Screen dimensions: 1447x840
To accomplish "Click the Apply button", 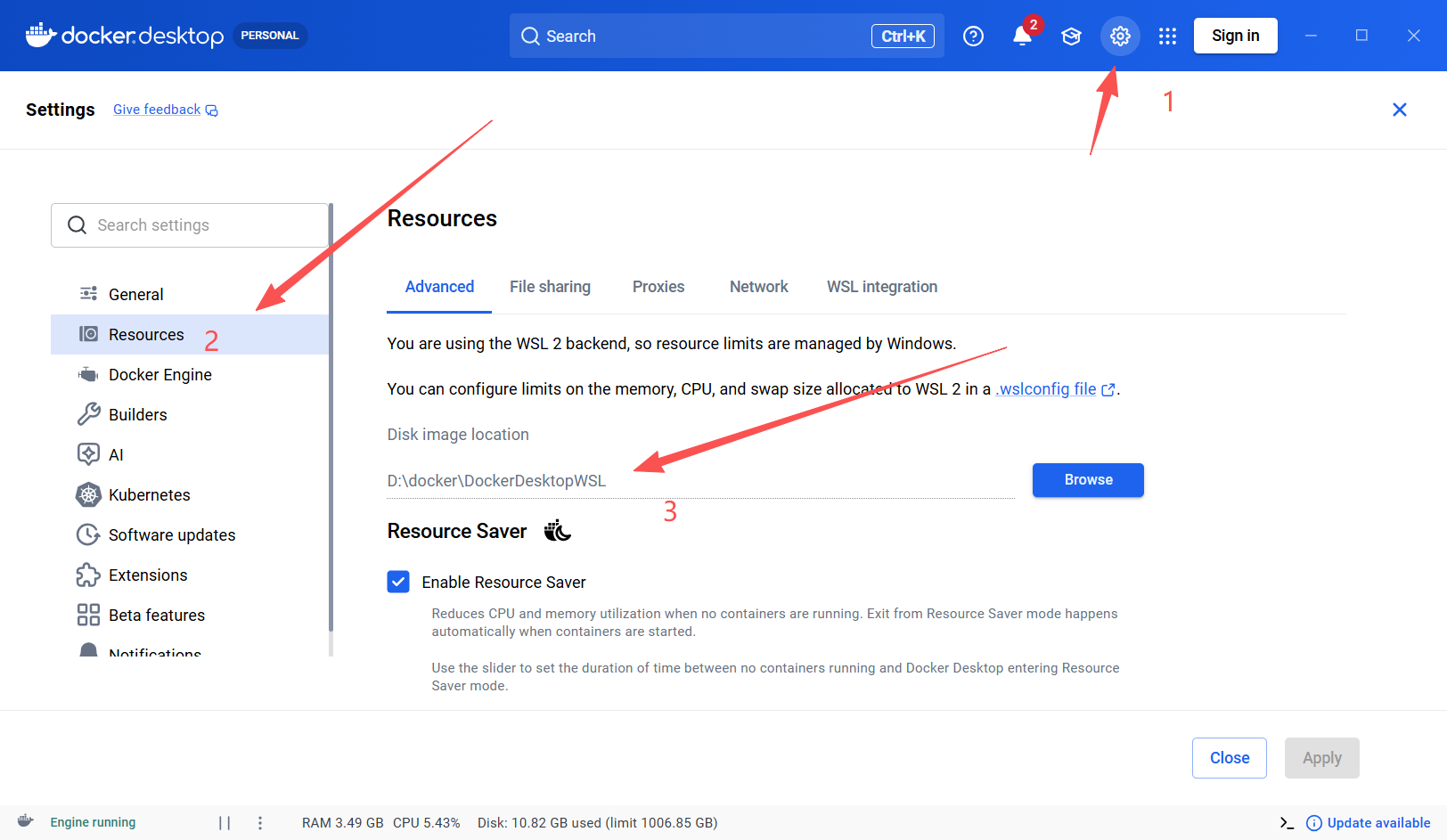I will [x=1322, y=758].
